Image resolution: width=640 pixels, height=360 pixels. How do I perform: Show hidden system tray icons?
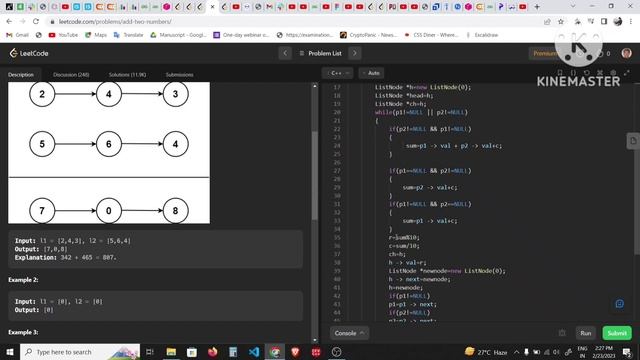516,352
